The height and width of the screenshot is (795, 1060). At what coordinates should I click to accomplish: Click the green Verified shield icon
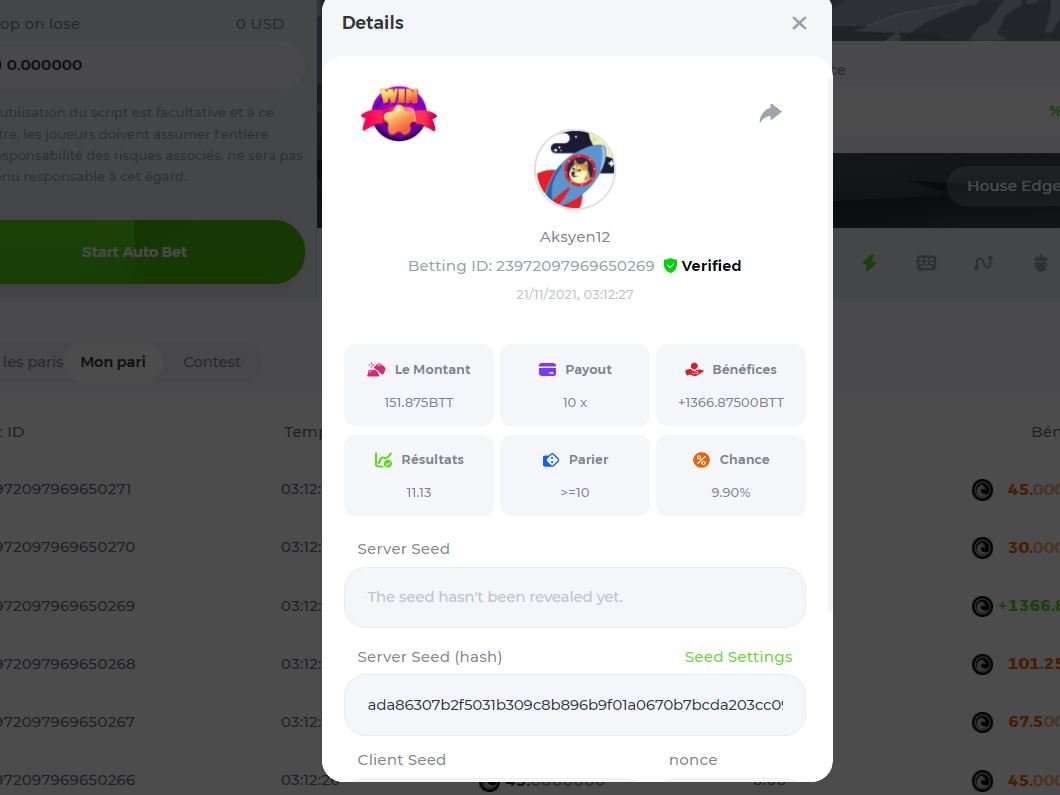point(670,266)
